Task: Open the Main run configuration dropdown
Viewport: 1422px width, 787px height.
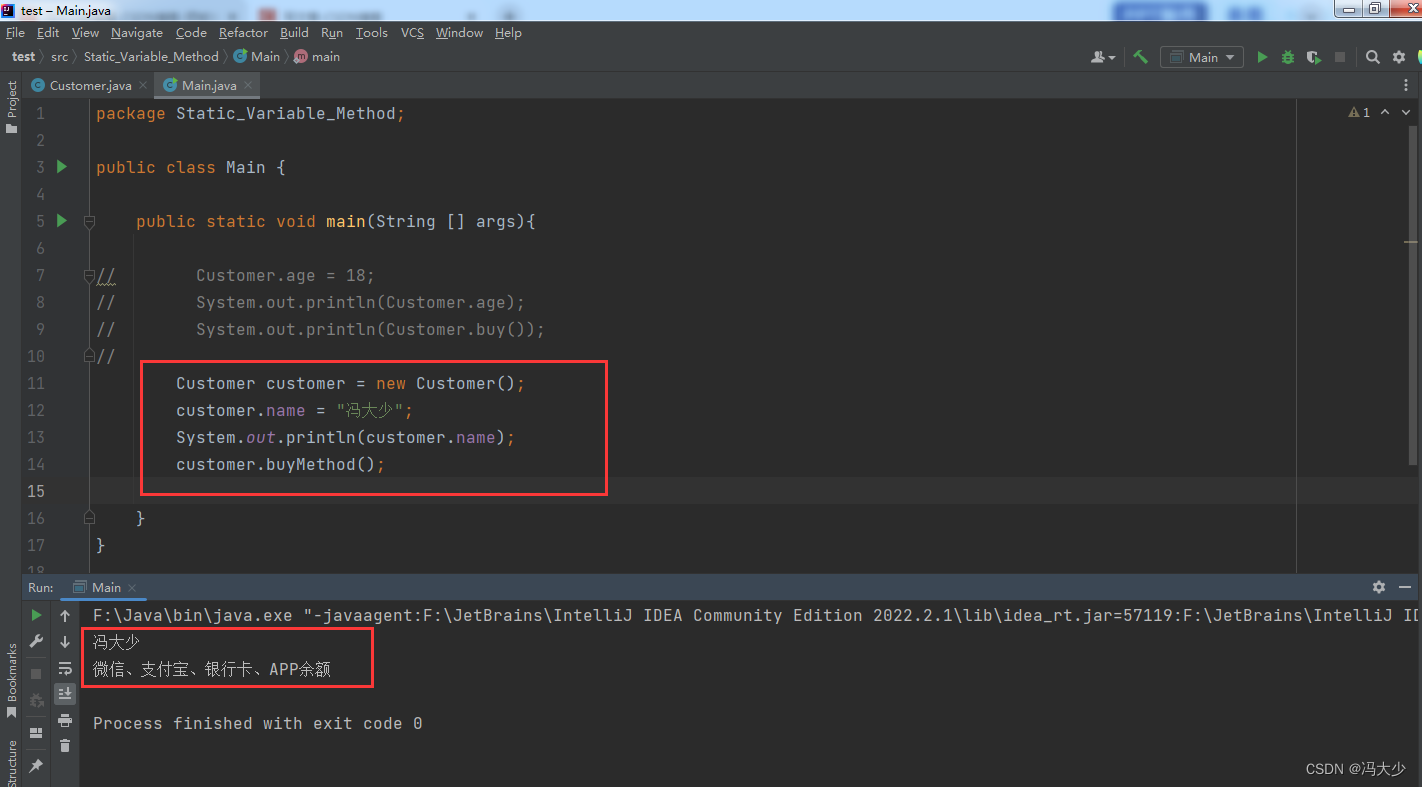Action: [x=1202, y=57]
